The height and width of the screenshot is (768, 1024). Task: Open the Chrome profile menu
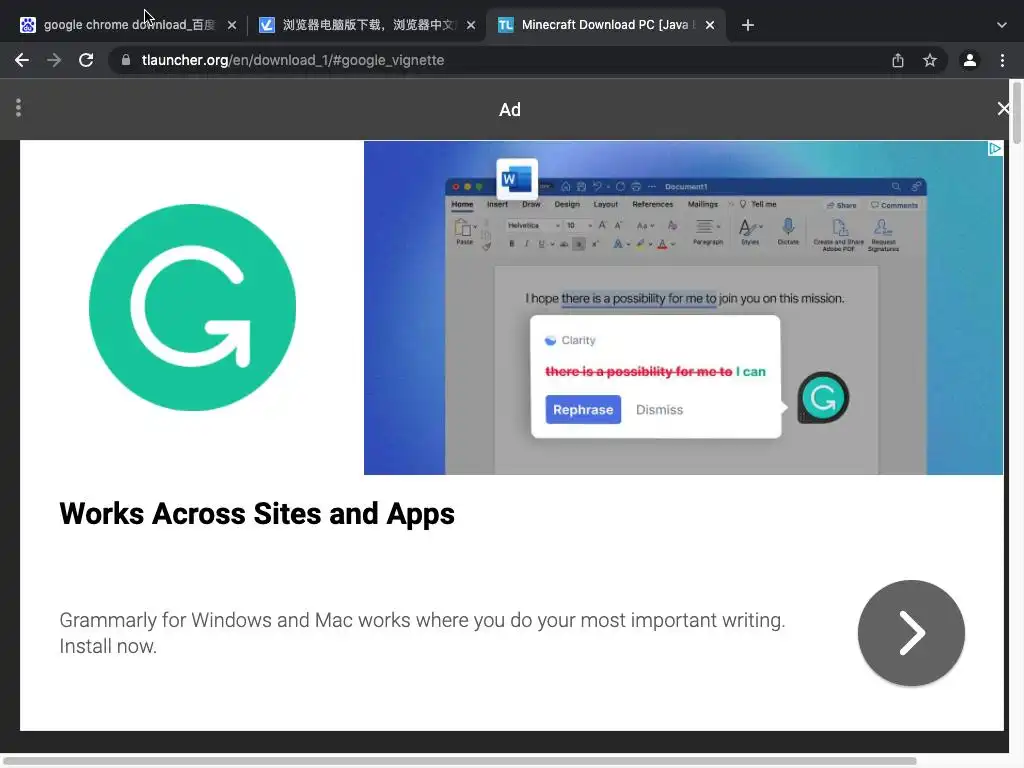970,60
